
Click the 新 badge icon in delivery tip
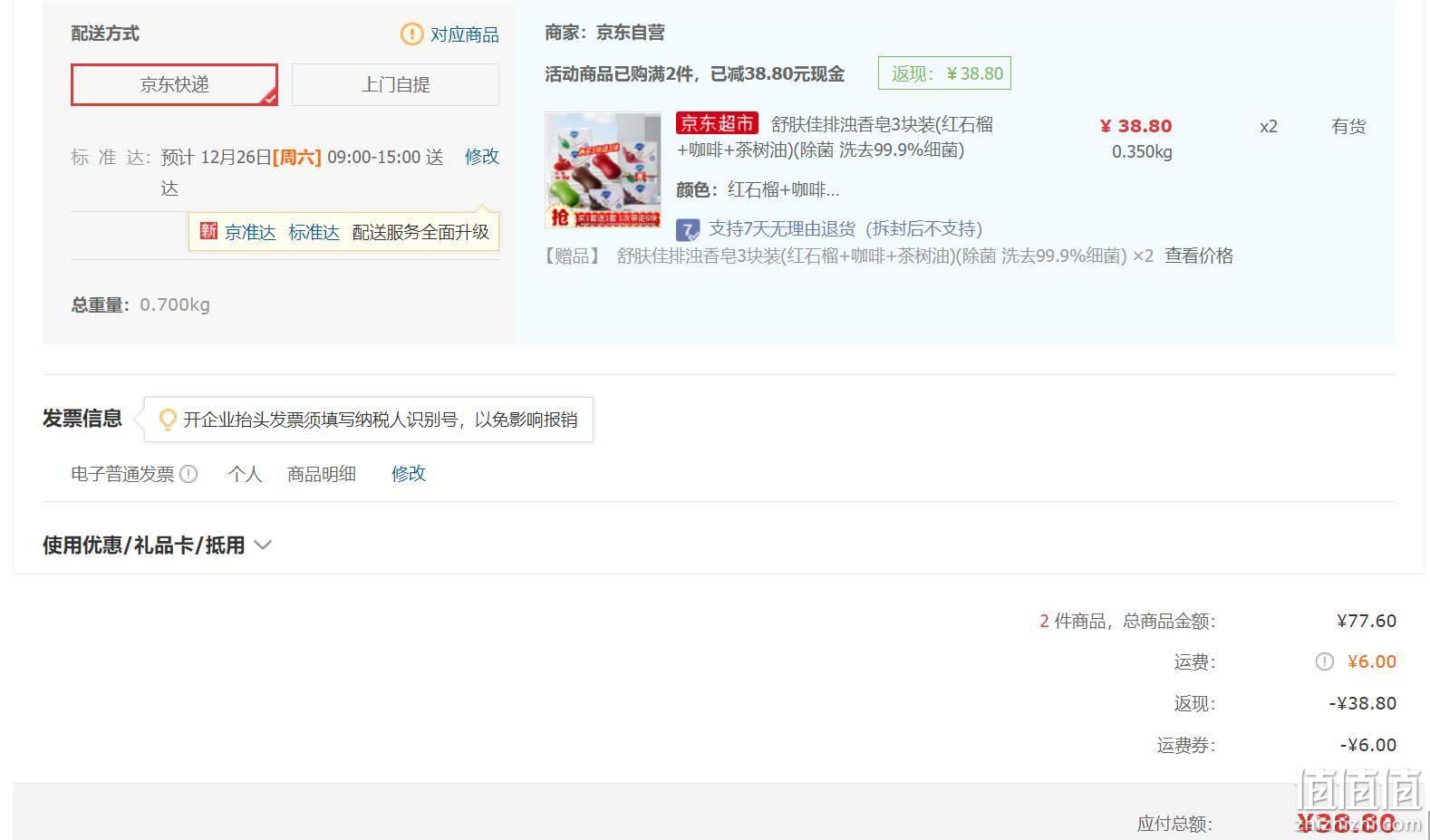click(208, 231)
